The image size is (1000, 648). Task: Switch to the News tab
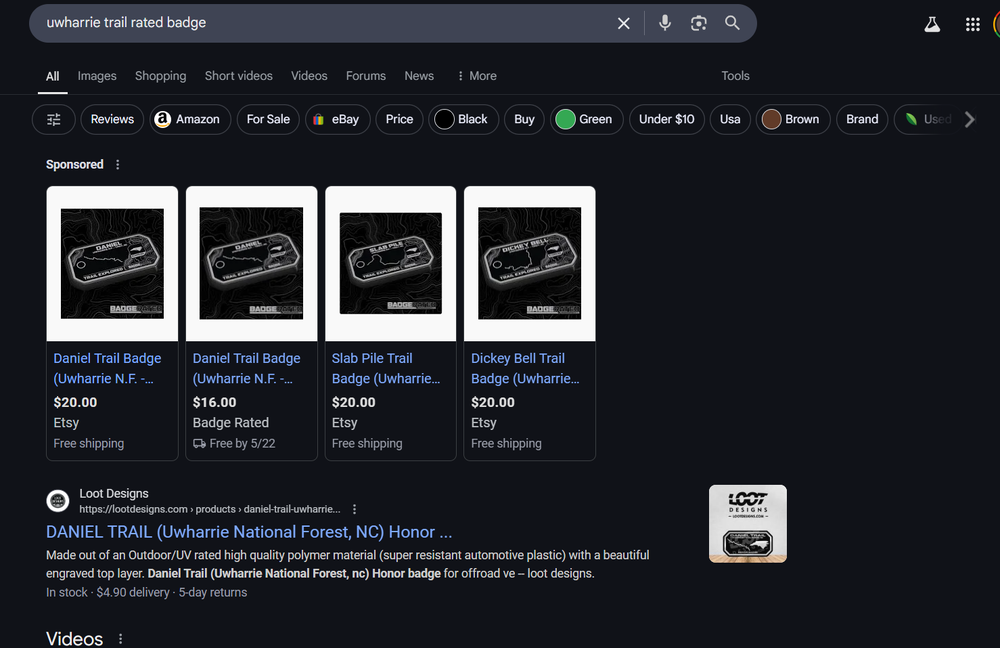[x=419, y=76]
